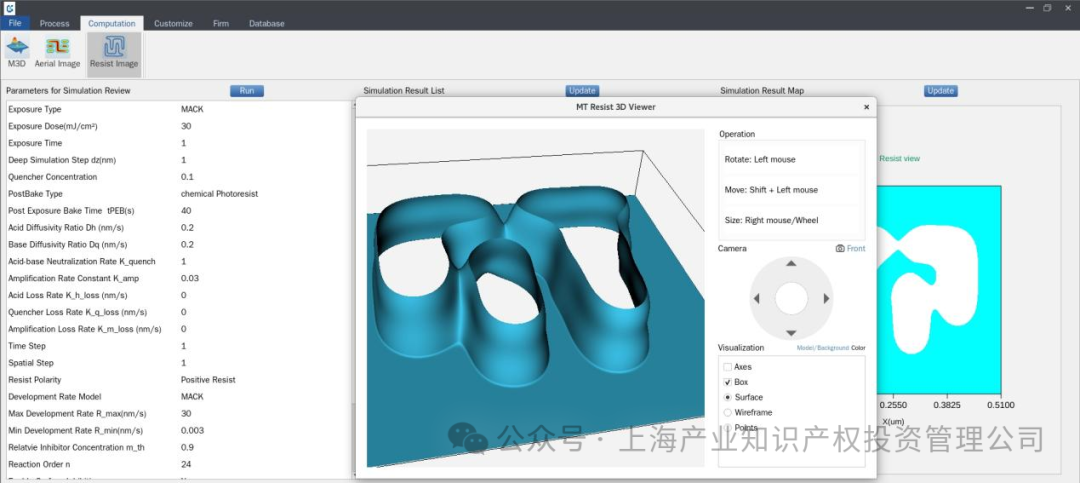This screenshot has height=483, width=1080.
Task: Click Update for Simulation Result List
Action: 582,90
